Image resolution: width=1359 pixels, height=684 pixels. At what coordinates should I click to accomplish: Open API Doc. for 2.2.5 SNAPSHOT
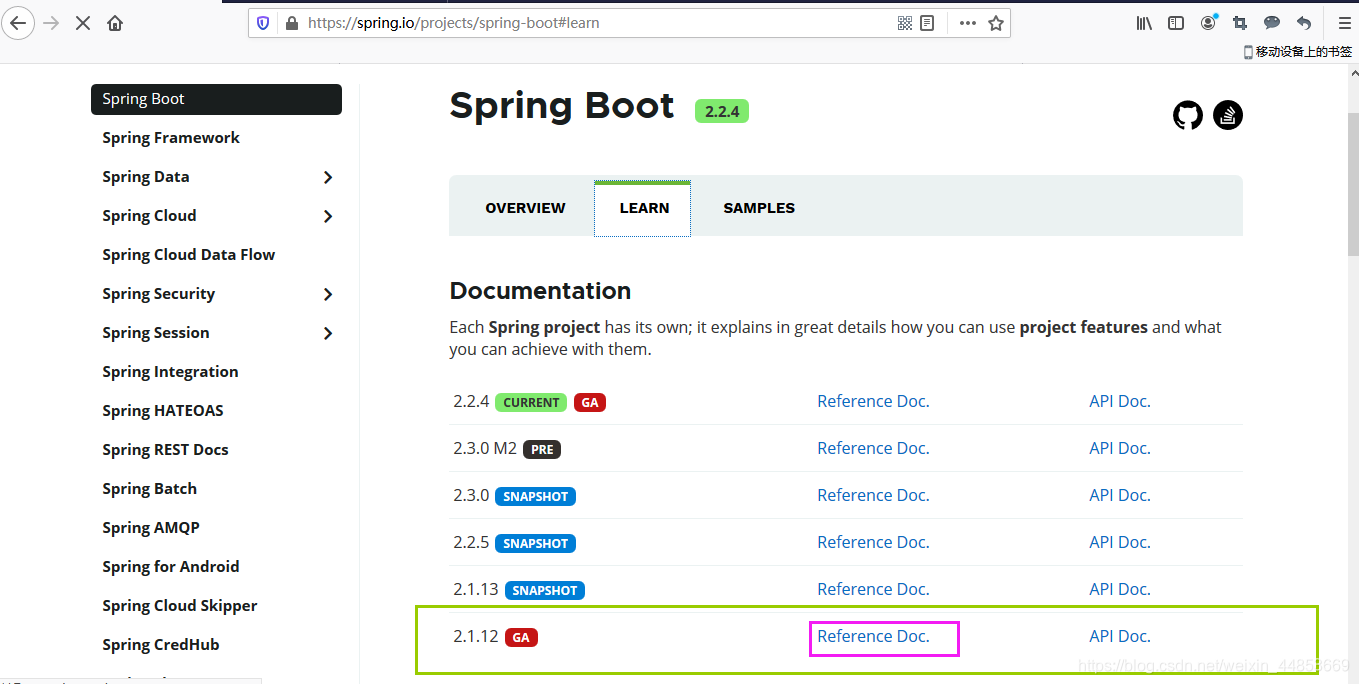click(x=1120, y=542)
